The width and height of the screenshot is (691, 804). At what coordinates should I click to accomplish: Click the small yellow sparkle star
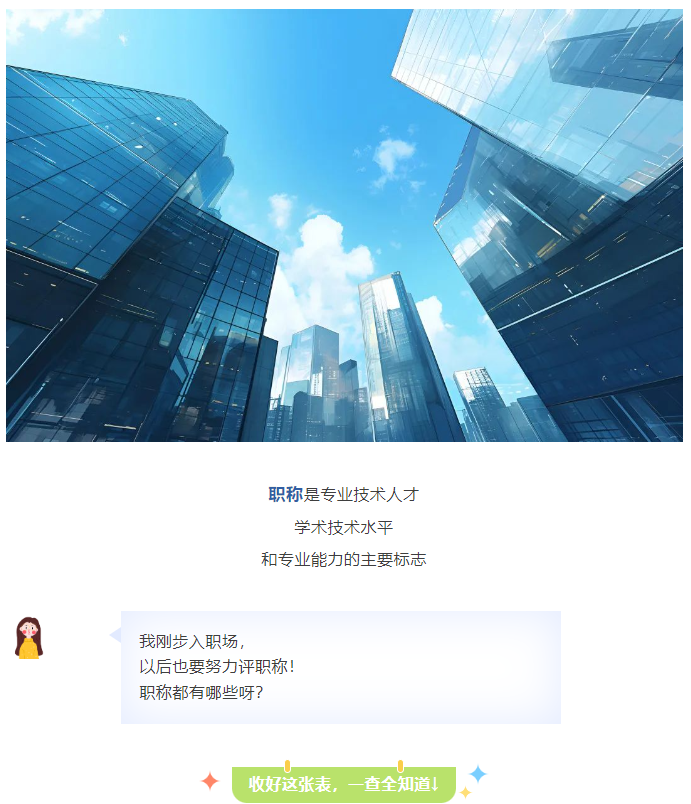(465, 792)
